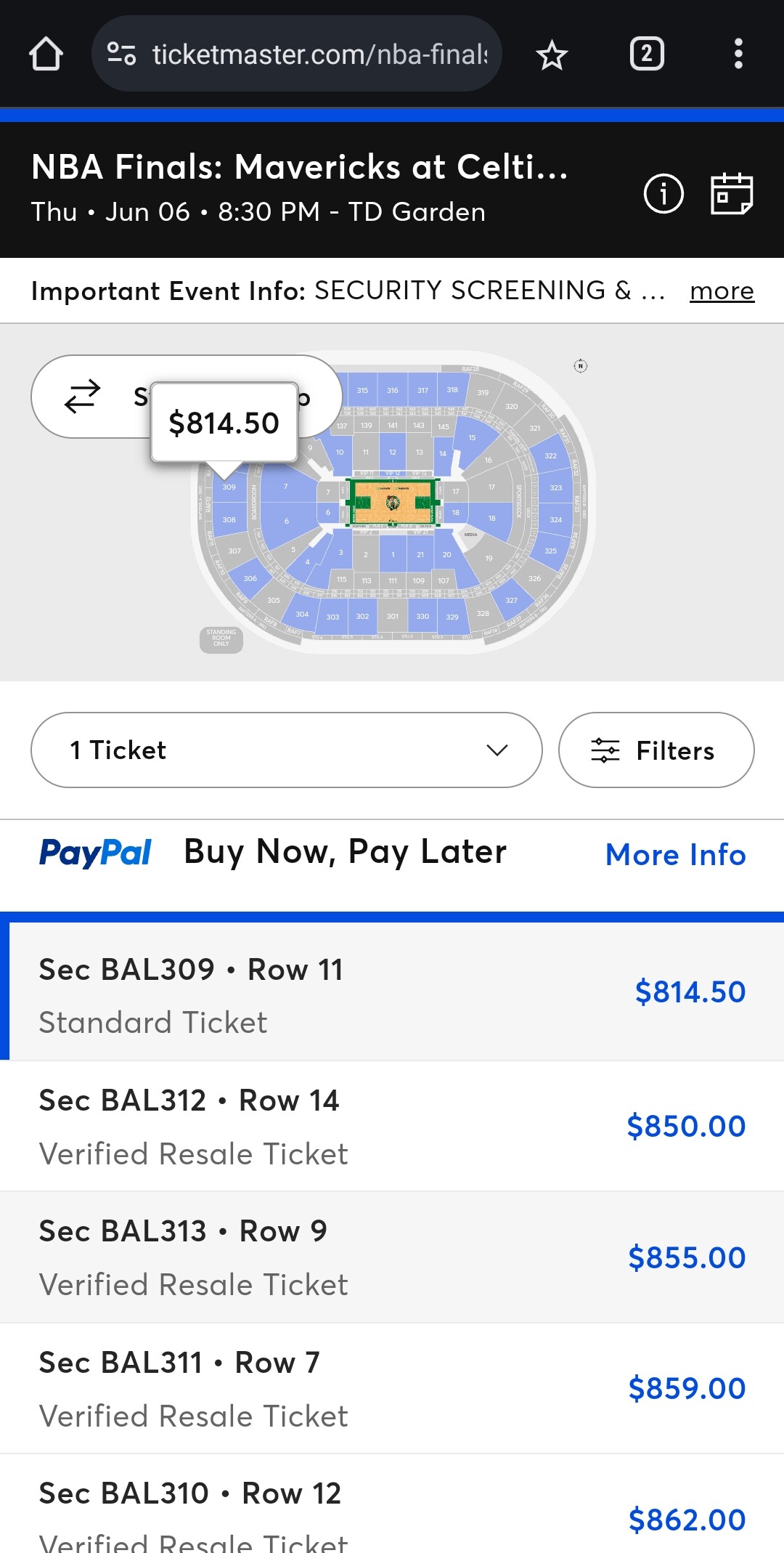The width and height of the screenshot is (784, 1553).
Task: Open PayPal More Info link
Action: click(x=675, y=855)
